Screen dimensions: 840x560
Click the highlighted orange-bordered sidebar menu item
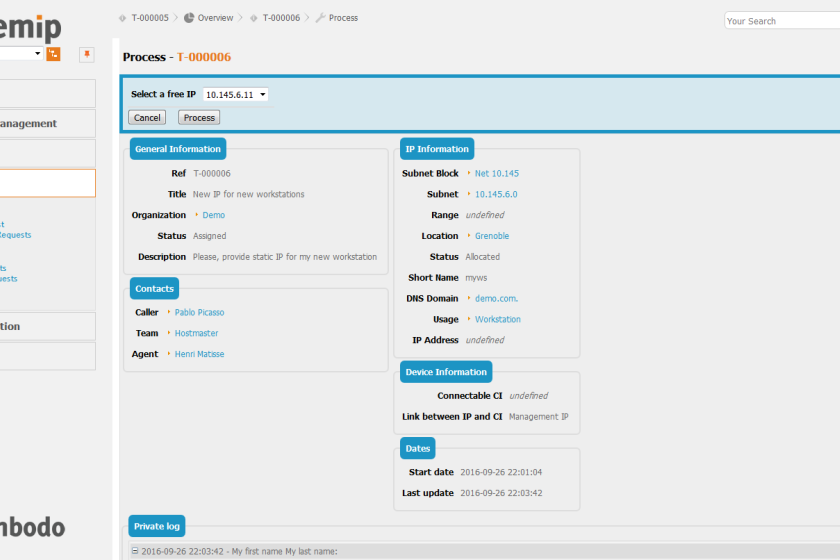(x=47, y=183)
